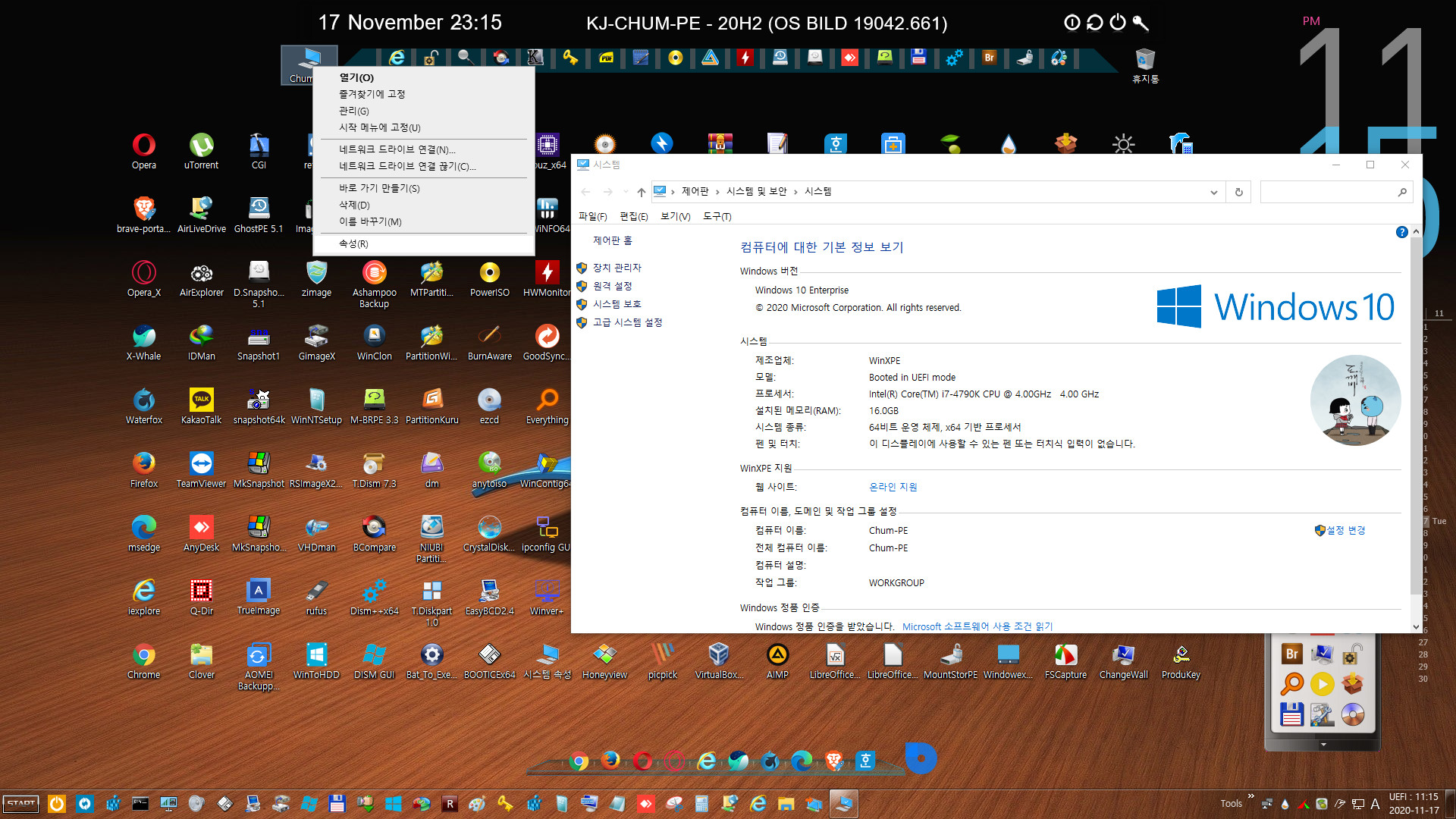
Task: Open the EasyBCD2.4 icon
Action: pyautogui.click(x=489, y=597)
